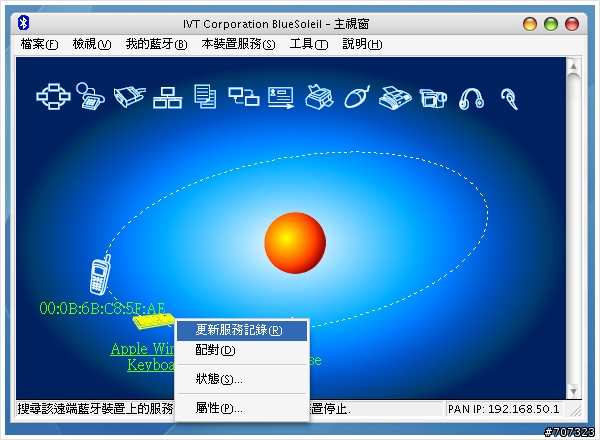Click the green maximize window button

click(551, 24)
